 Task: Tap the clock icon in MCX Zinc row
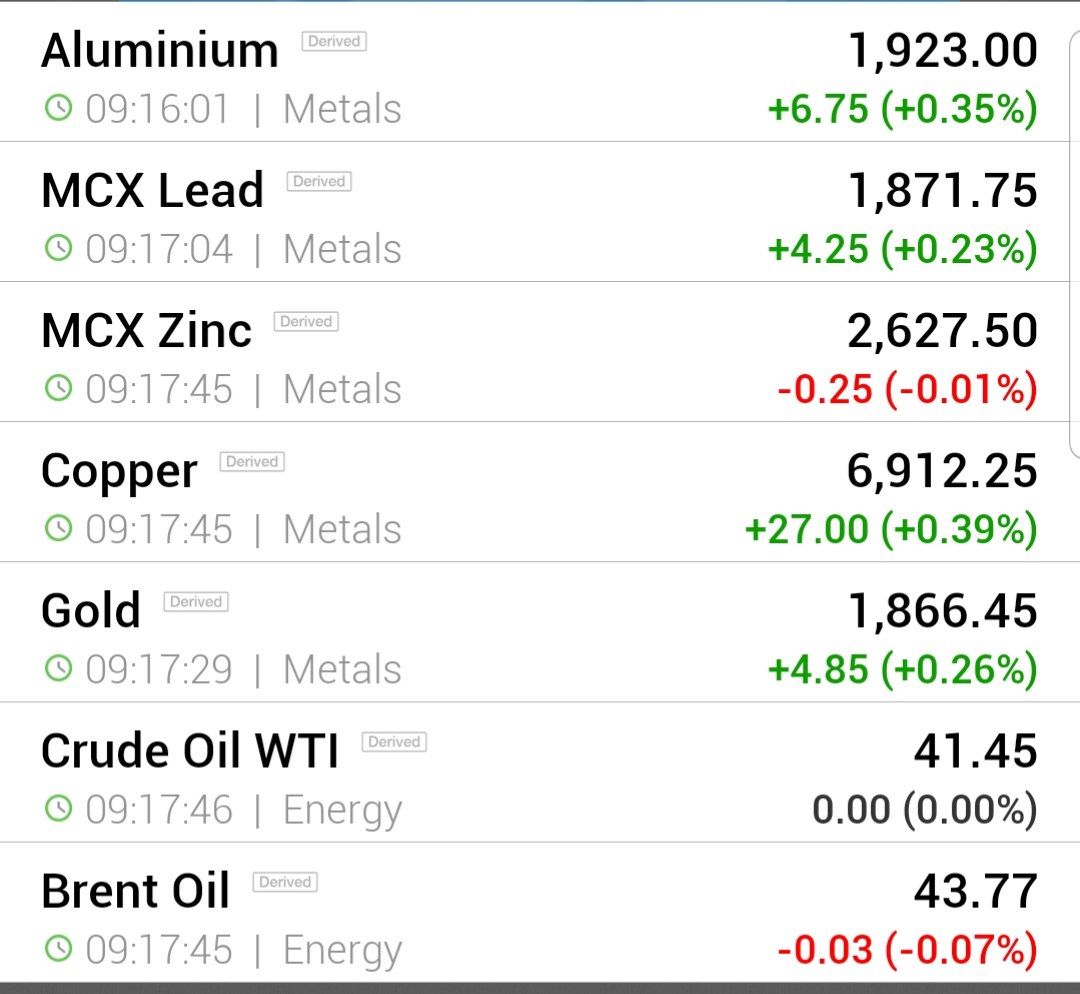[x=59, y=389]
